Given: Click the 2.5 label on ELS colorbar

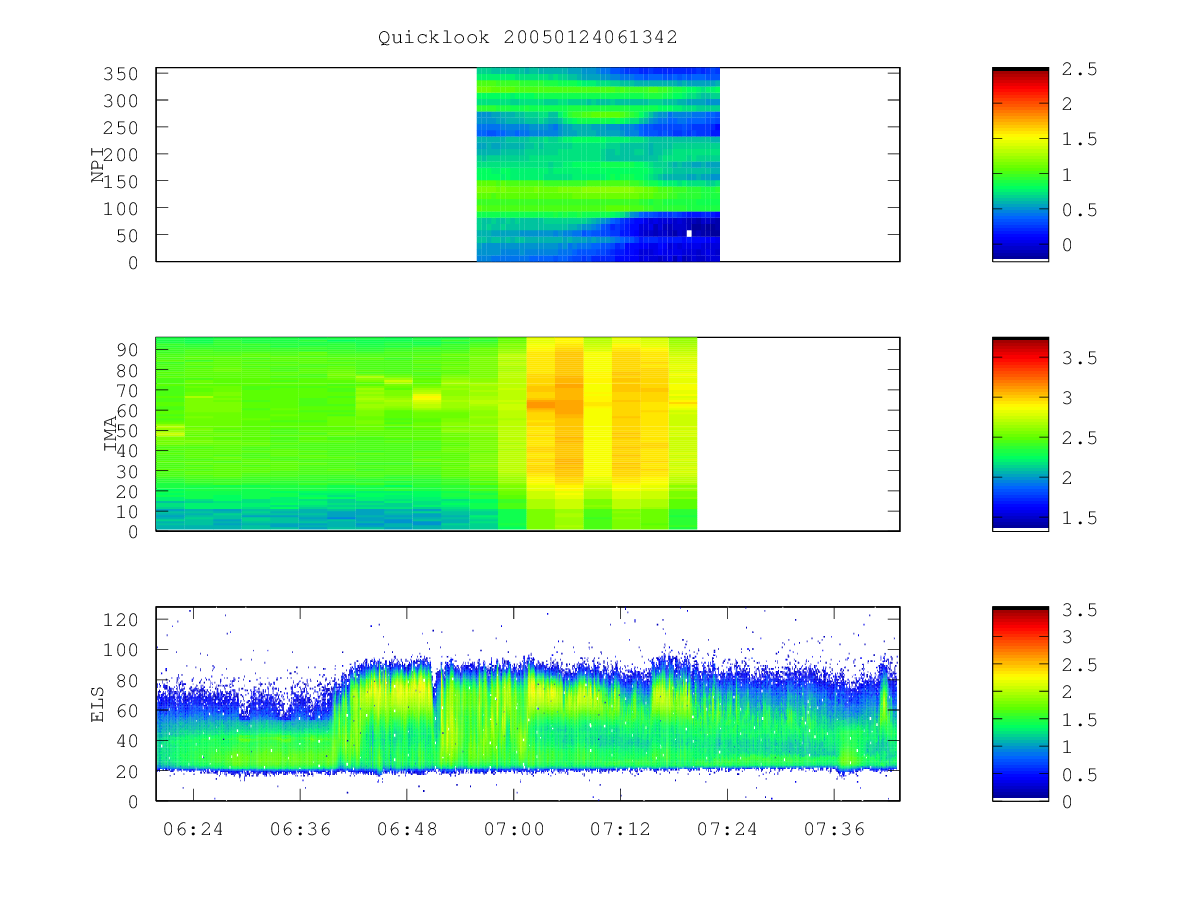Looking at the screenshot, I should coord(1080,665).
